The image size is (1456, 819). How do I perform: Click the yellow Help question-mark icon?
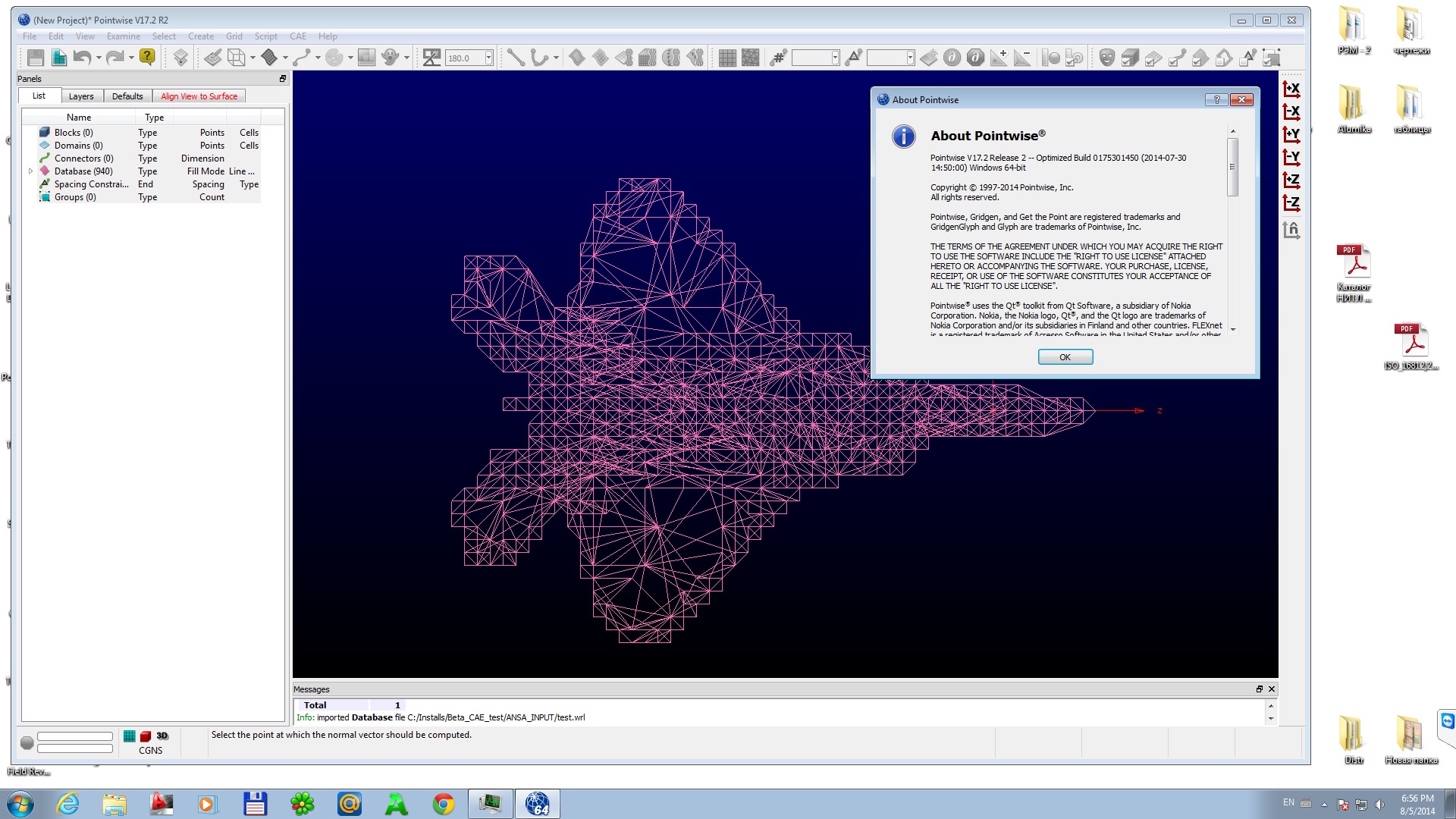click(147, 58)
